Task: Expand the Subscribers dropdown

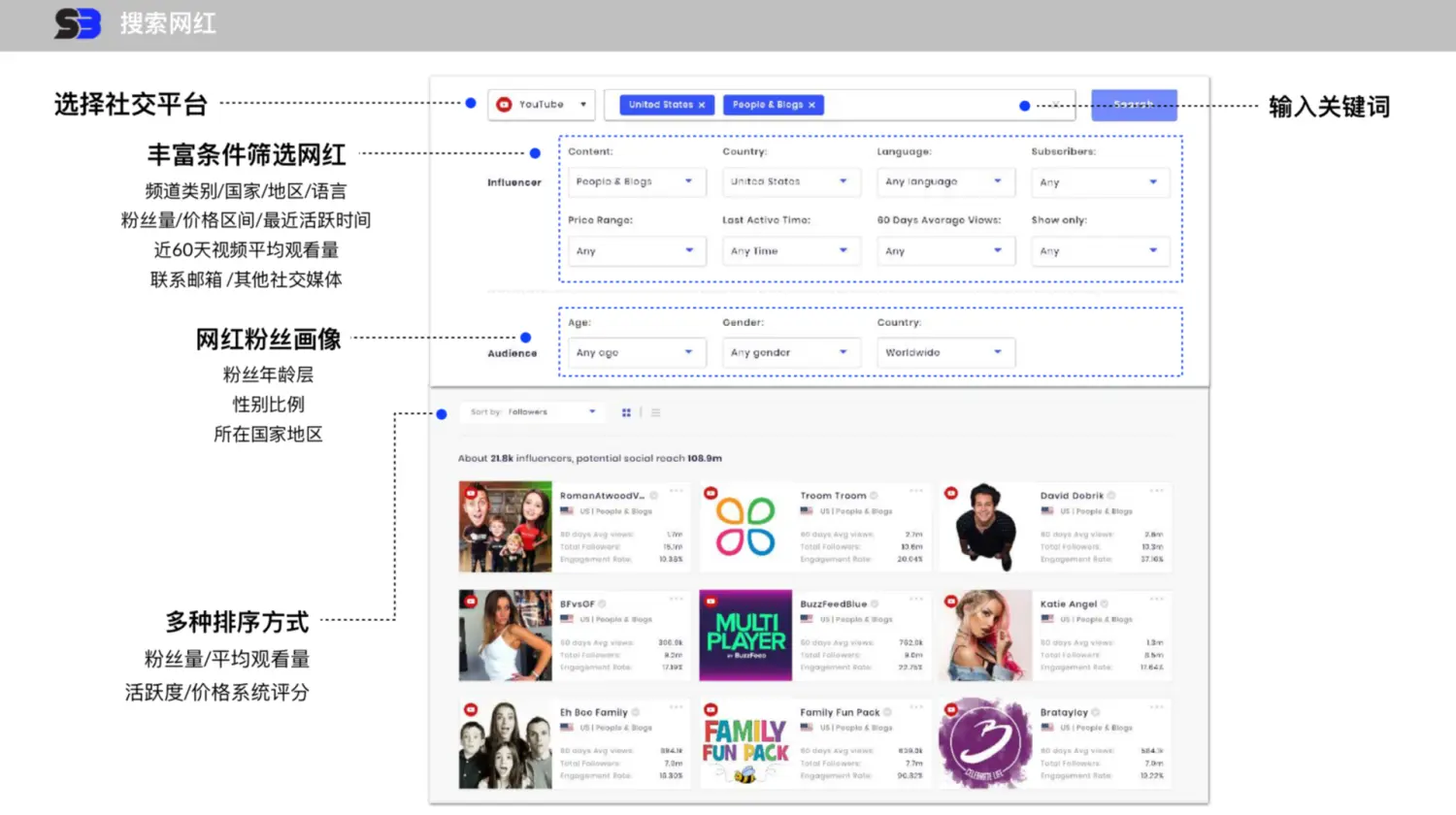Action: (x=1100, y=181)
